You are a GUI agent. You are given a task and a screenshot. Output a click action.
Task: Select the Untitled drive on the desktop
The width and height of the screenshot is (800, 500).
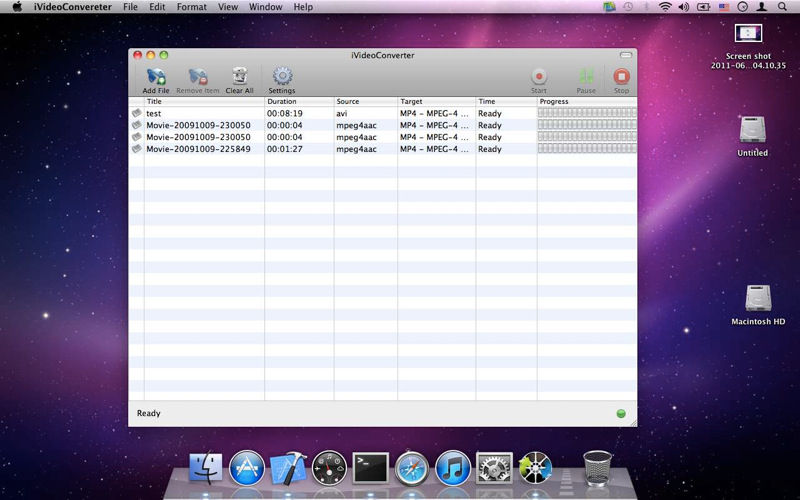click(x=753, y=136)
